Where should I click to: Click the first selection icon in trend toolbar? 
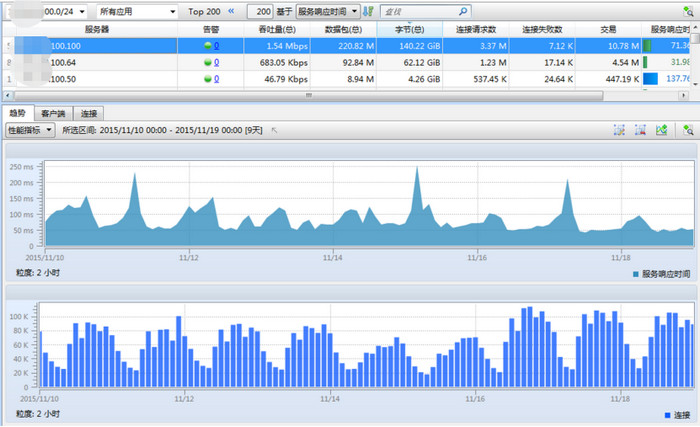point(620,130)
